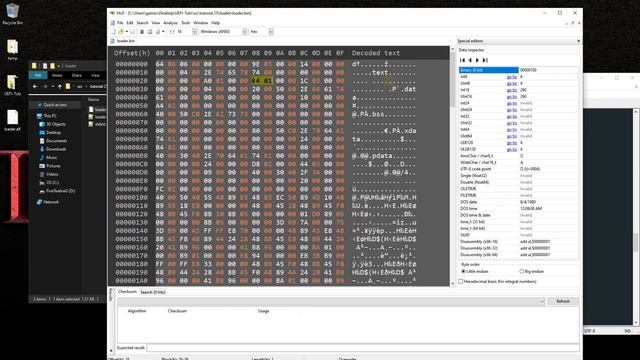Open recent files arrow beside Open icon
This screenshot has width=640, height=360.
point(127,31)
